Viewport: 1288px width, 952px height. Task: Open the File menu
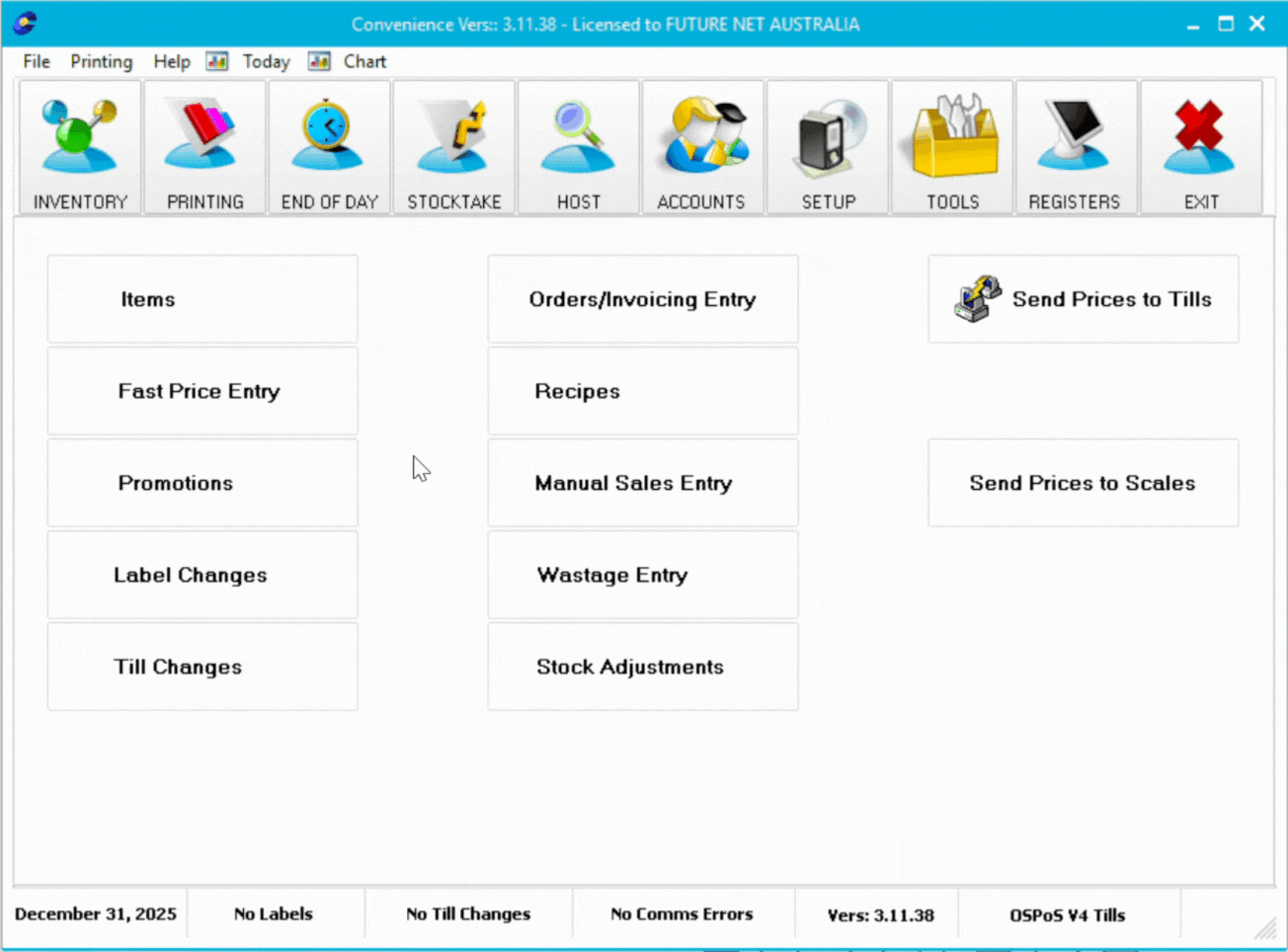[36, 61]
